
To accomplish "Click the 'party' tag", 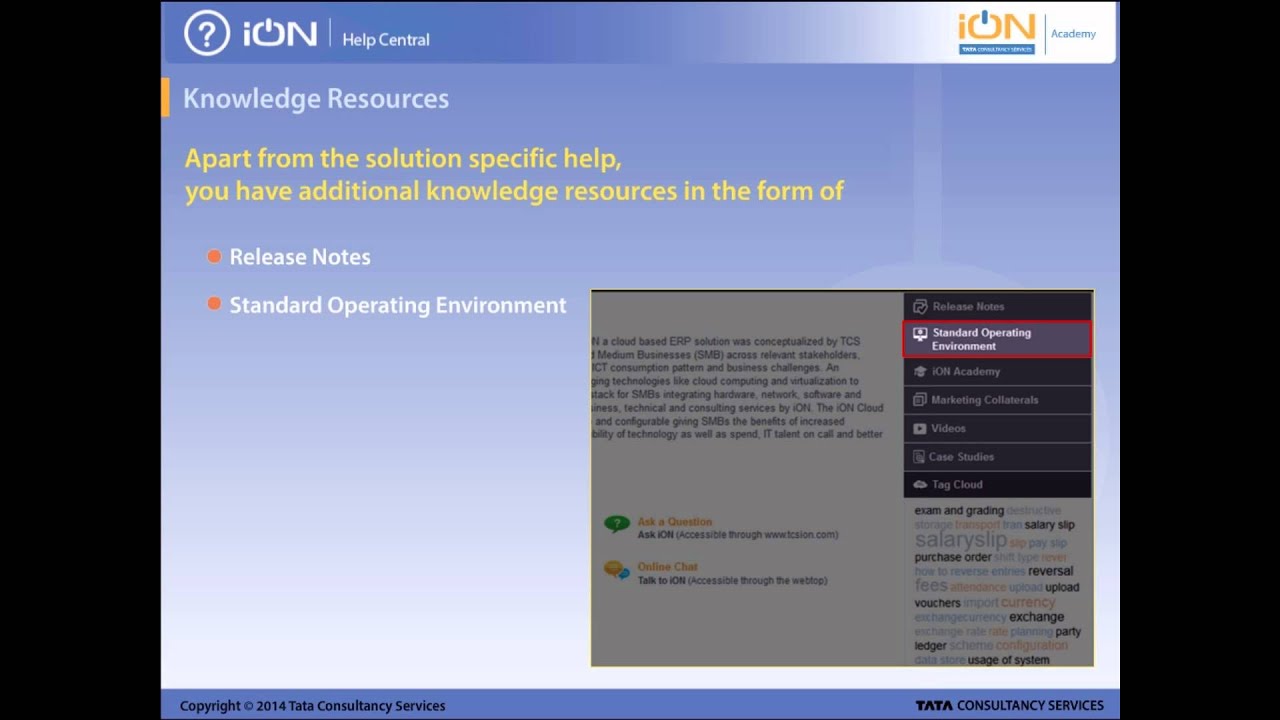I will pos(1068,632).
